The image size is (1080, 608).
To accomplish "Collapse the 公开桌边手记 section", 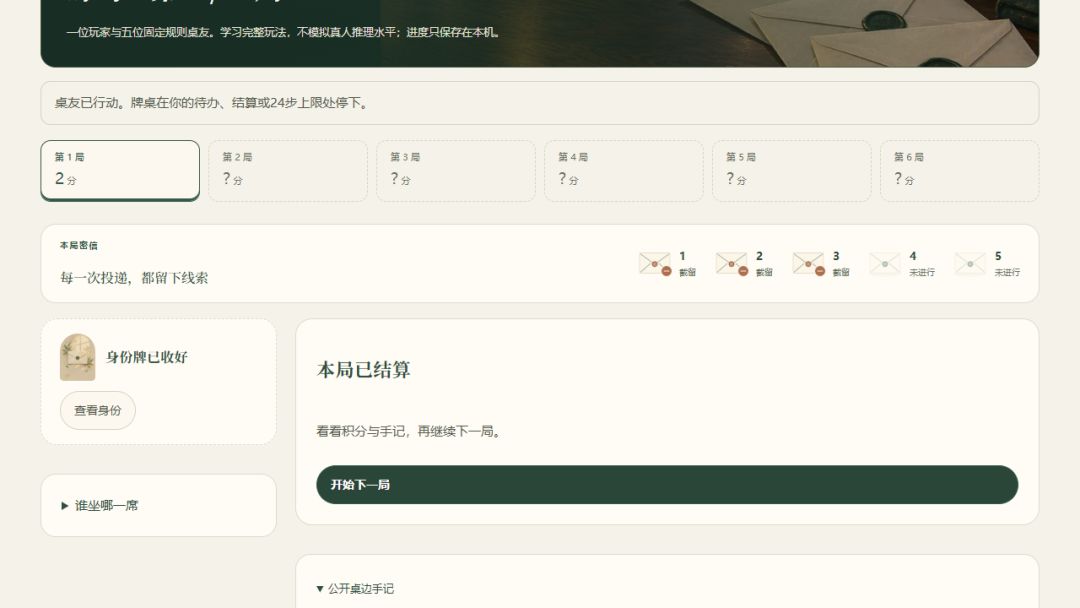I will click(x=355, y=589).
